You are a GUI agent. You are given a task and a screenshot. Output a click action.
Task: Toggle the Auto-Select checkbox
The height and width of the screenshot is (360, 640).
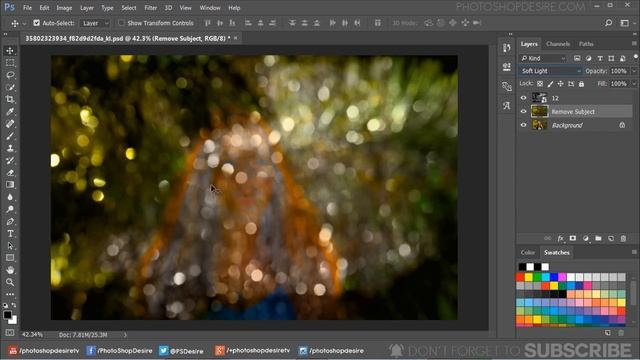pyautogui.click(x=36, y=23)
